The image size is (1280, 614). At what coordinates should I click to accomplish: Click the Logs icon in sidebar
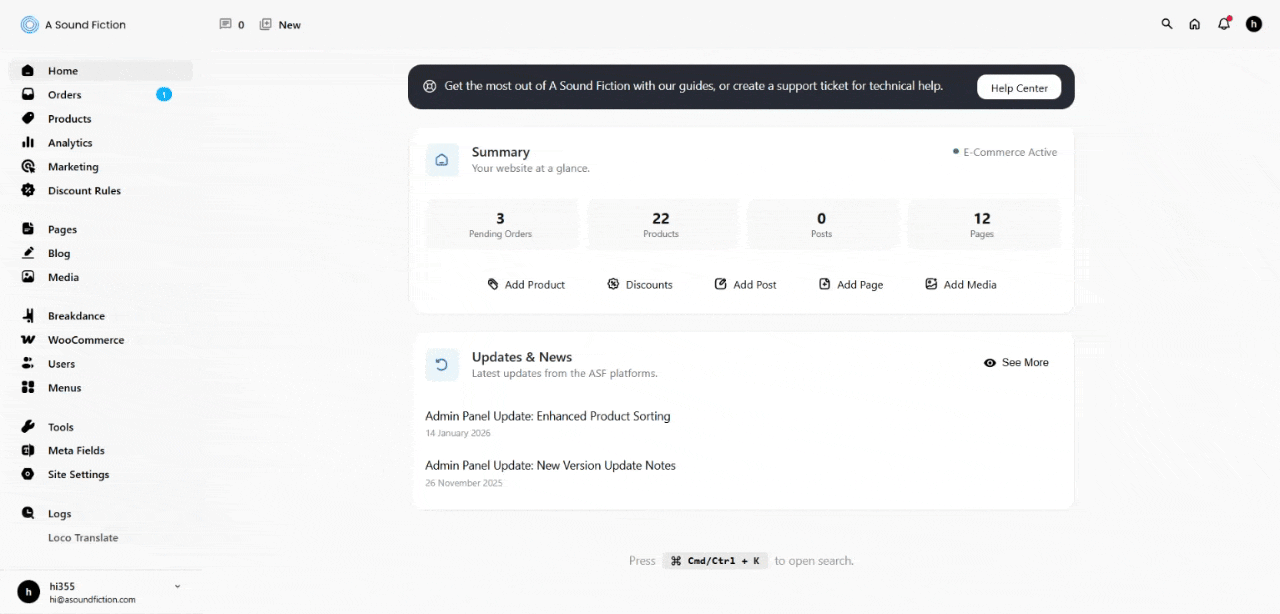tap(28, 513)
